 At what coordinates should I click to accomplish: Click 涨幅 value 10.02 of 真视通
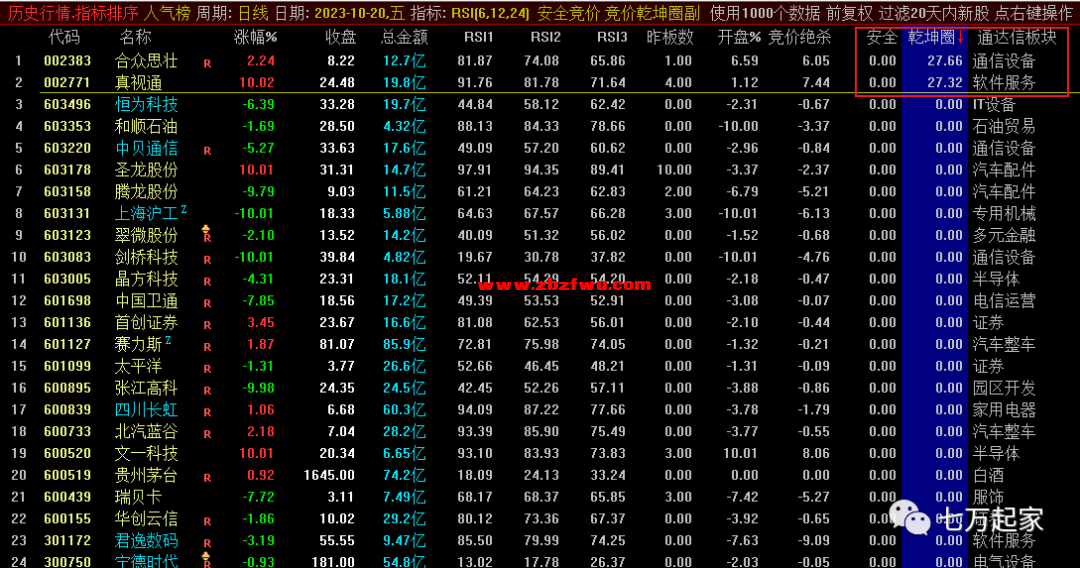[x=256, y=83]
